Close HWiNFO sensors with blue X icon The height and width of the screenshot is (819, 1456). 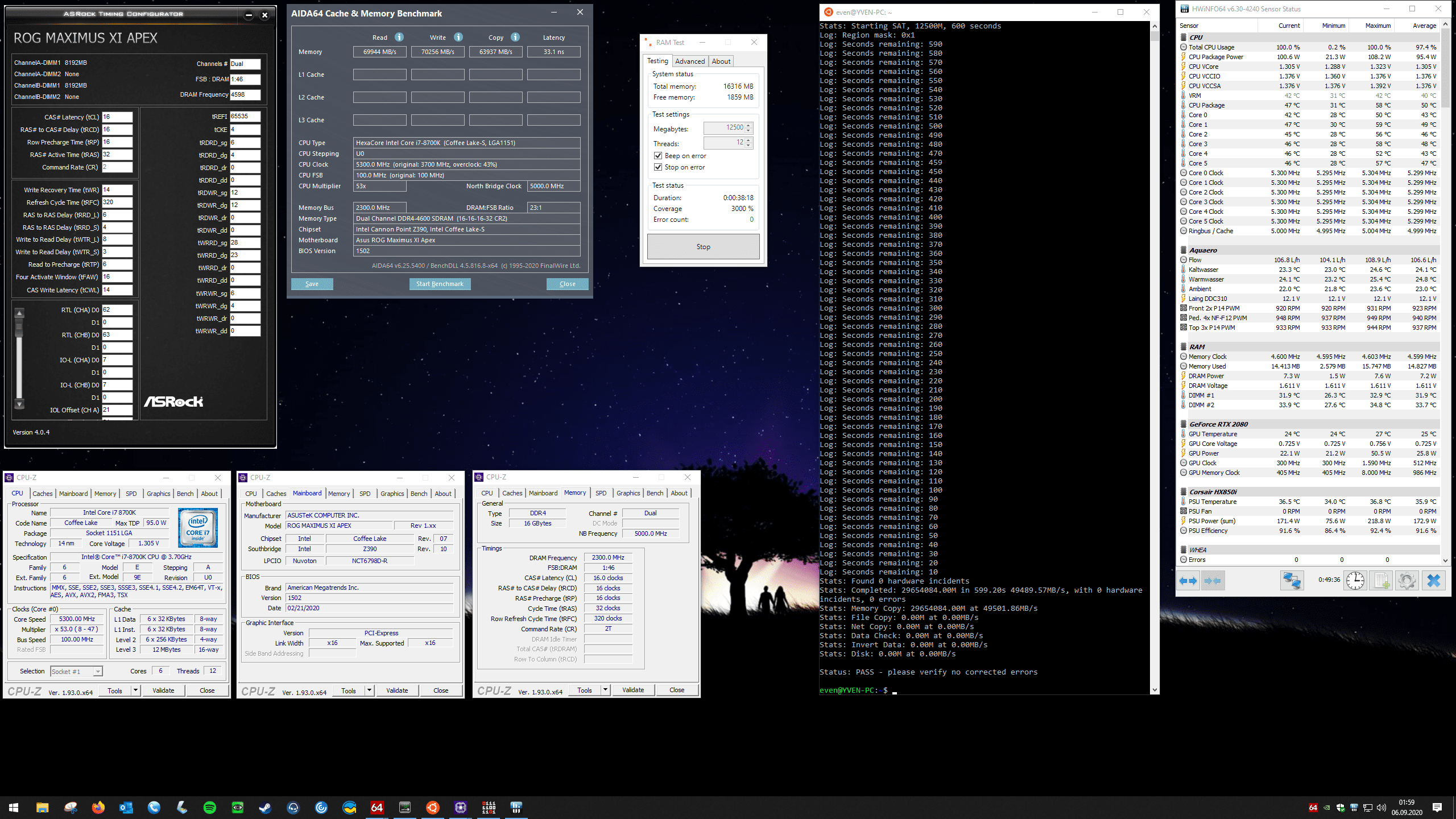click(1434, 581)
